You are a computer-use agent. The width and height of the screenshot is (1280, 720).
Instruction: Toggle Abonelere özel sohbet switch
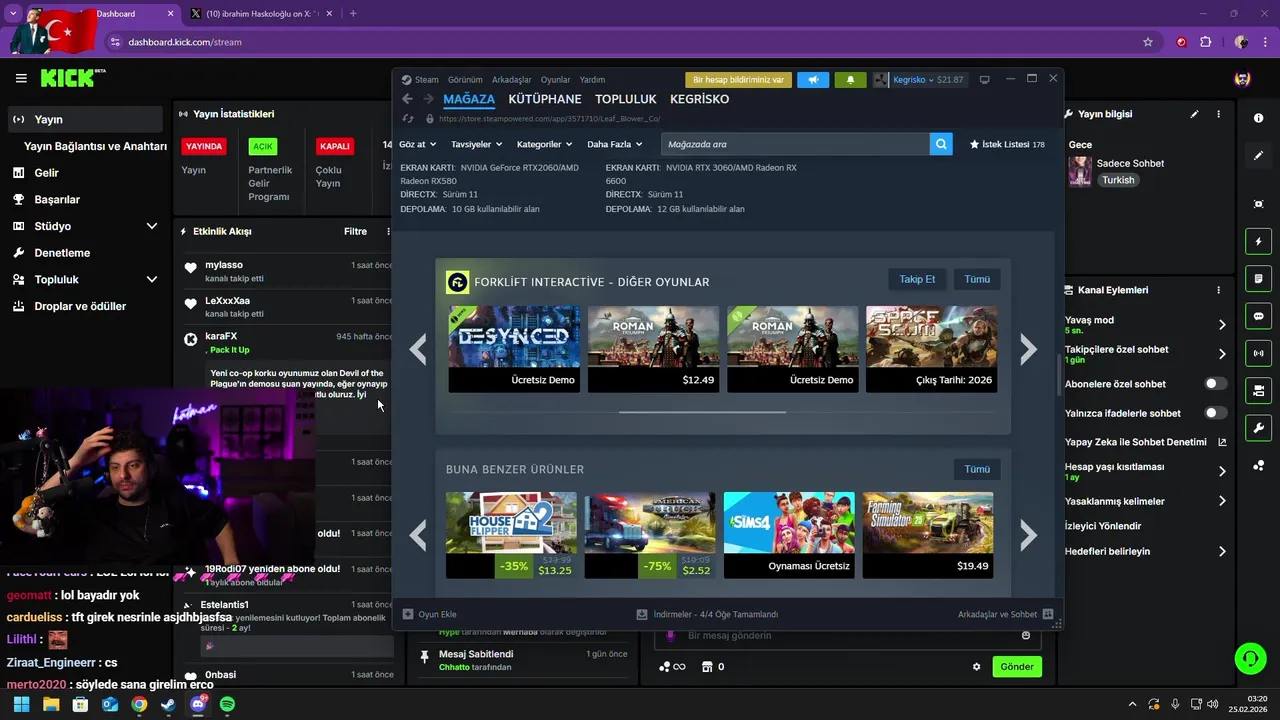1215,384
